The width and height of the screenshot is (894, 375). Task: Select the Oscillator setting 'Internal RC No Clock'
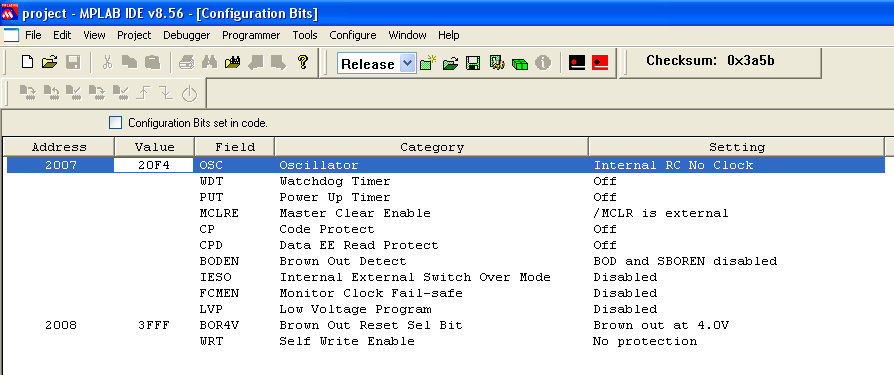673,165
